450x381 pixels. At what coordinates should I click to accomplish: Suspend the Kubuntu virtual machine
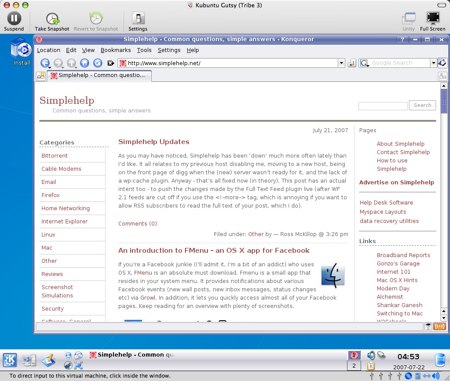point(14,21)
